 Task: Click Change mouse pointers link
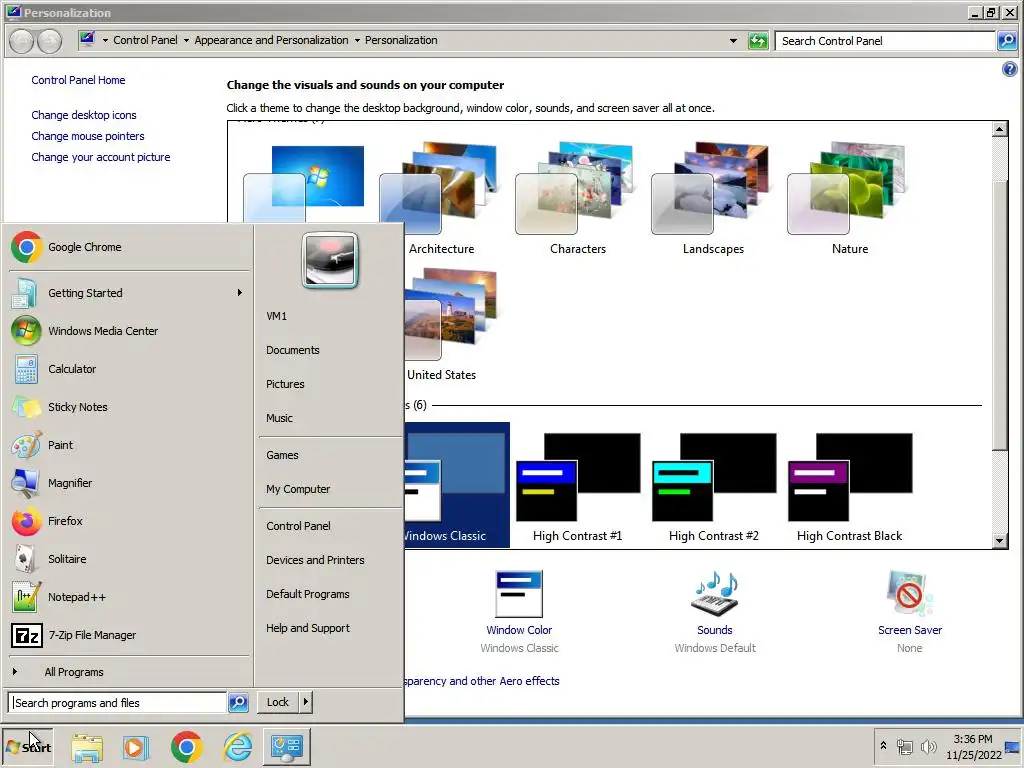(x=88, y=136)
